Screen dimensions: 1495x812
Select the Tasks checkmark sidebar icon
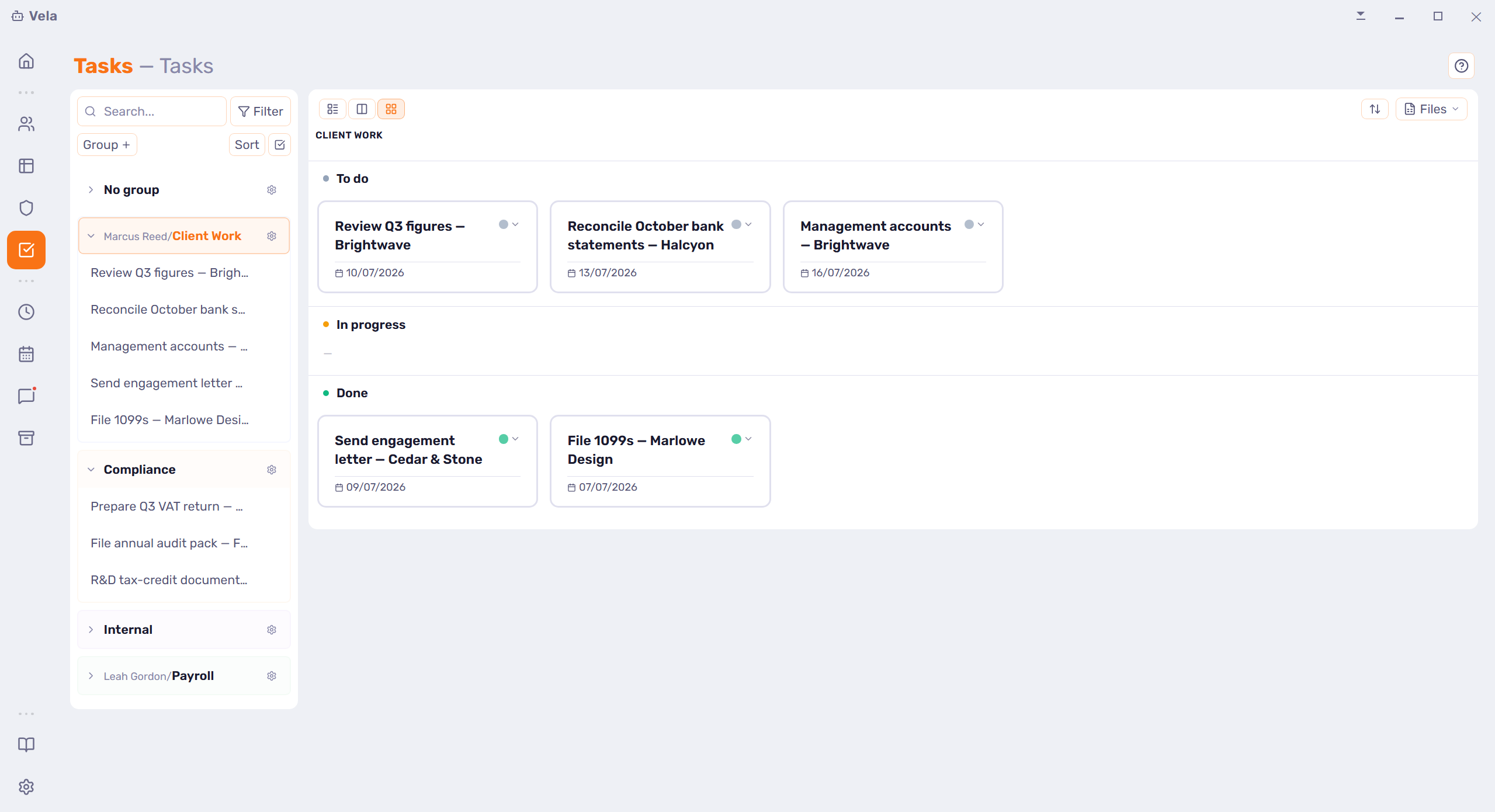coord(26,250)
